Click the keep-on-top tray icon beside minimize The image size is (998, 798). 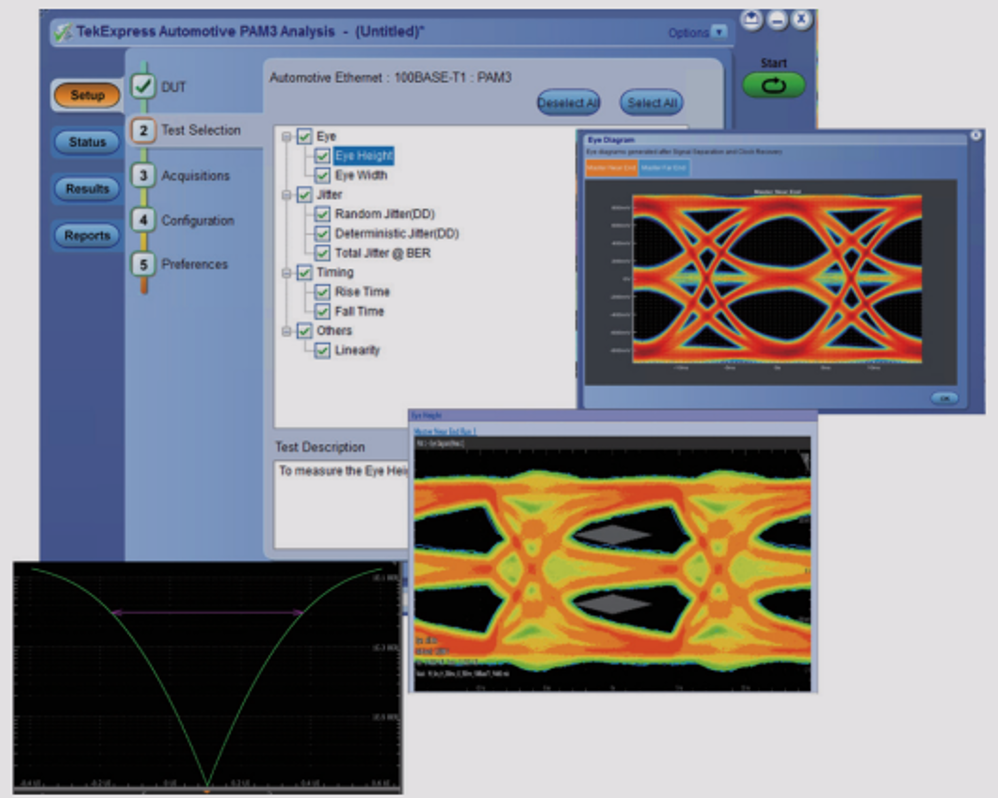click(752, 20)
